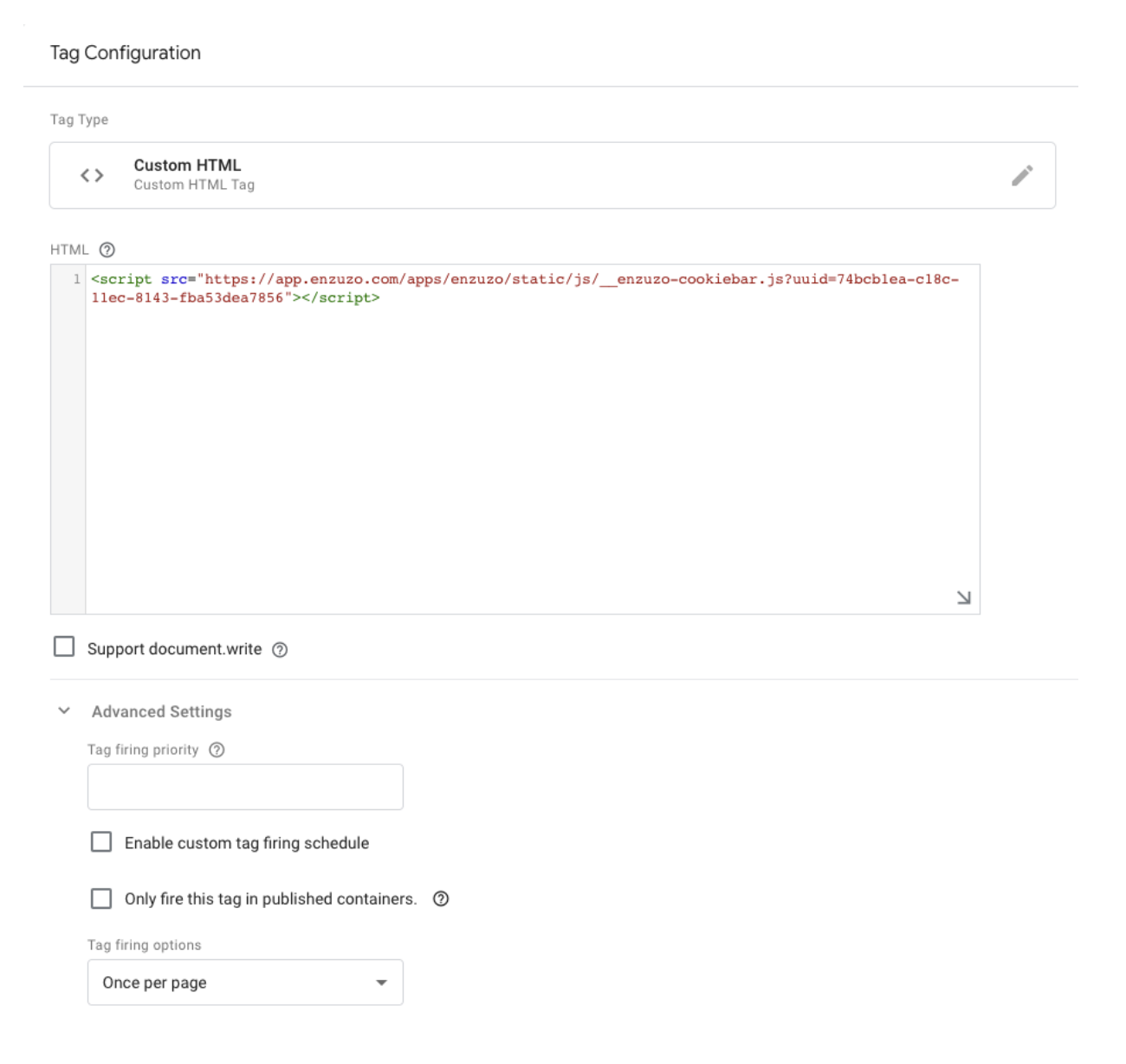The height and width of the screenshot is (1064, 1126).
Task: Click the Tag firing priority help icon
Action: [x=216, y=749]
